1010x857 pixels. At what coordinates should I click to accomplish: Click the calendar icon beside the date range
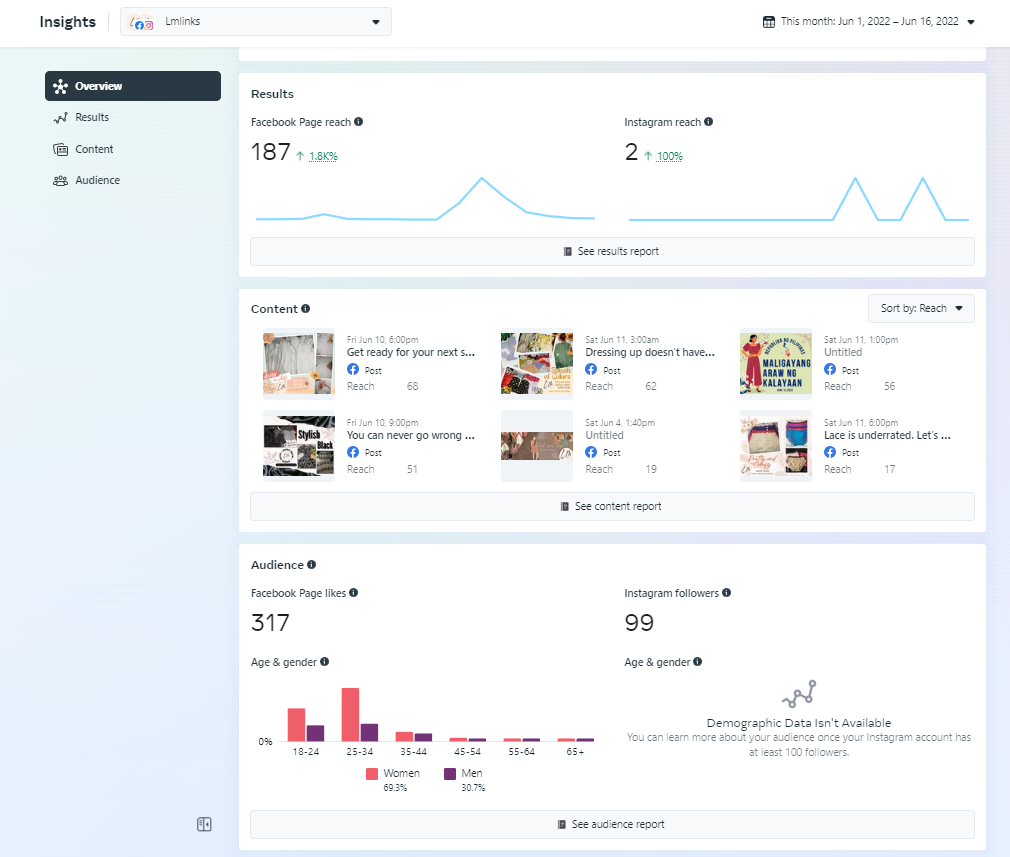pos(768,22)
